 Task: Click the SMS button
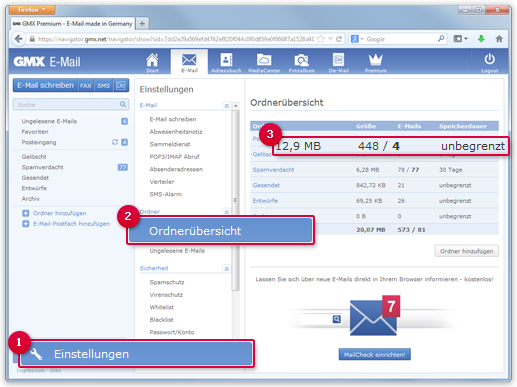[103, 86]
